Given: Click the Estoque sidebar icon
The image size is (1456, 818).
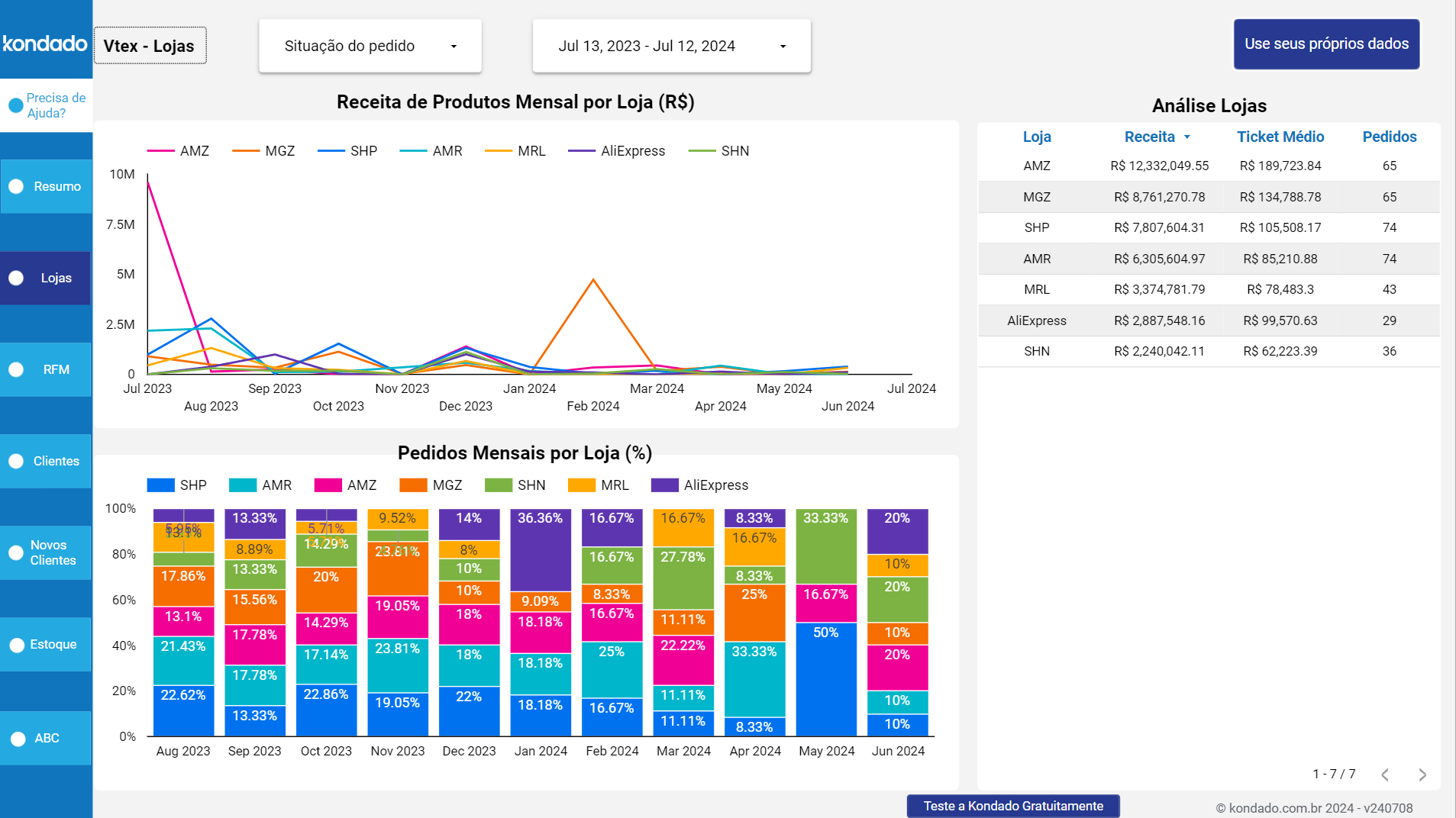Looking at the screenshot, I should [15, 644].
